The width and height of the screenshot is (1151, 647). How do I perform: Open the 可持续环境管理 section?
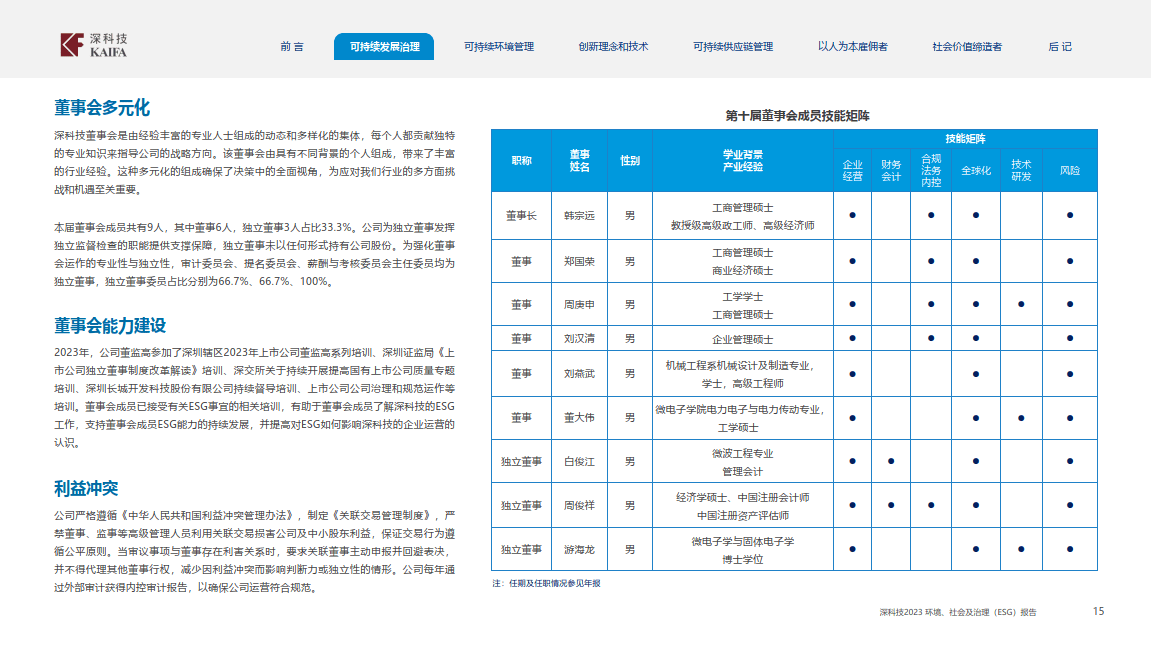click(502, 46)
